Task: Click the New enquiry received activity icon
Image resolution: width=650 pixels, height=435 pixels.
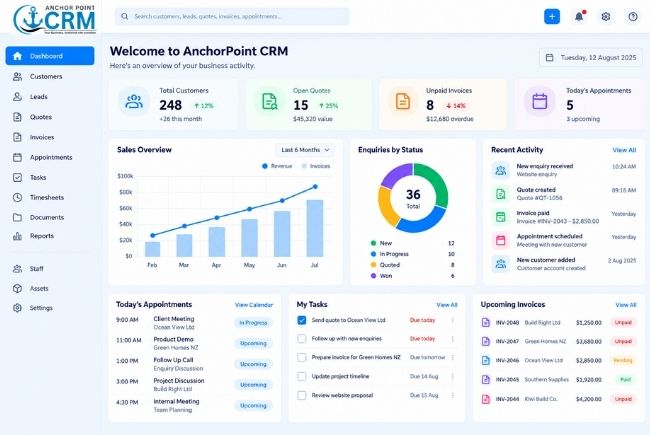Action: point(501,170)
